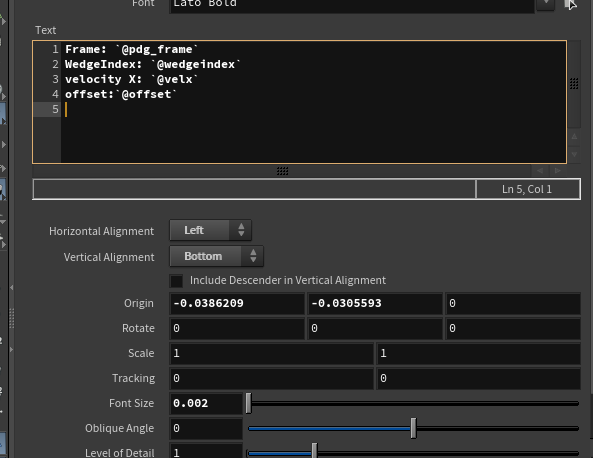
Task: Click the Font field showing Lato Bold
Action: pyautogui.click(x=352, y=5)
